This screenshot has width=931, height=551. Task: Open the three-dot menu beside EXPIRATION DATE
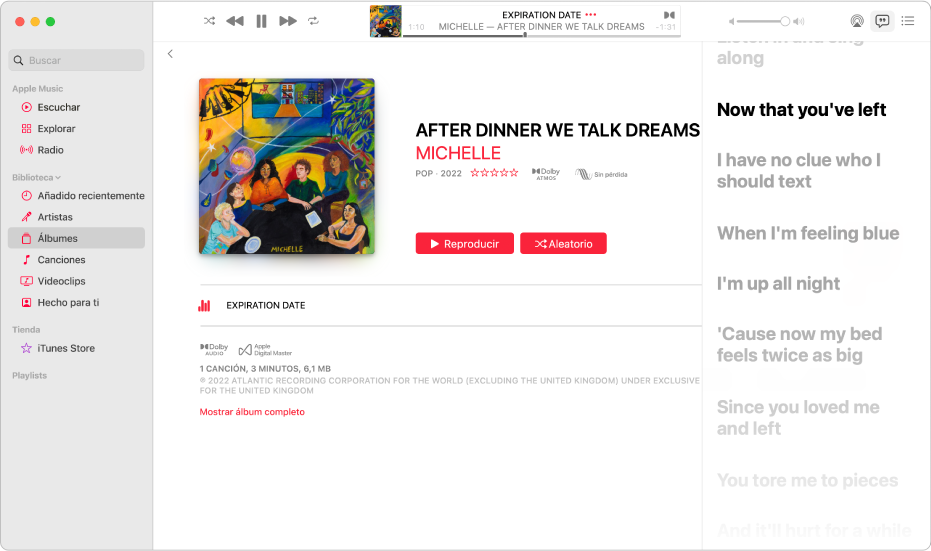pyautogui.click(x=591, y=15)
